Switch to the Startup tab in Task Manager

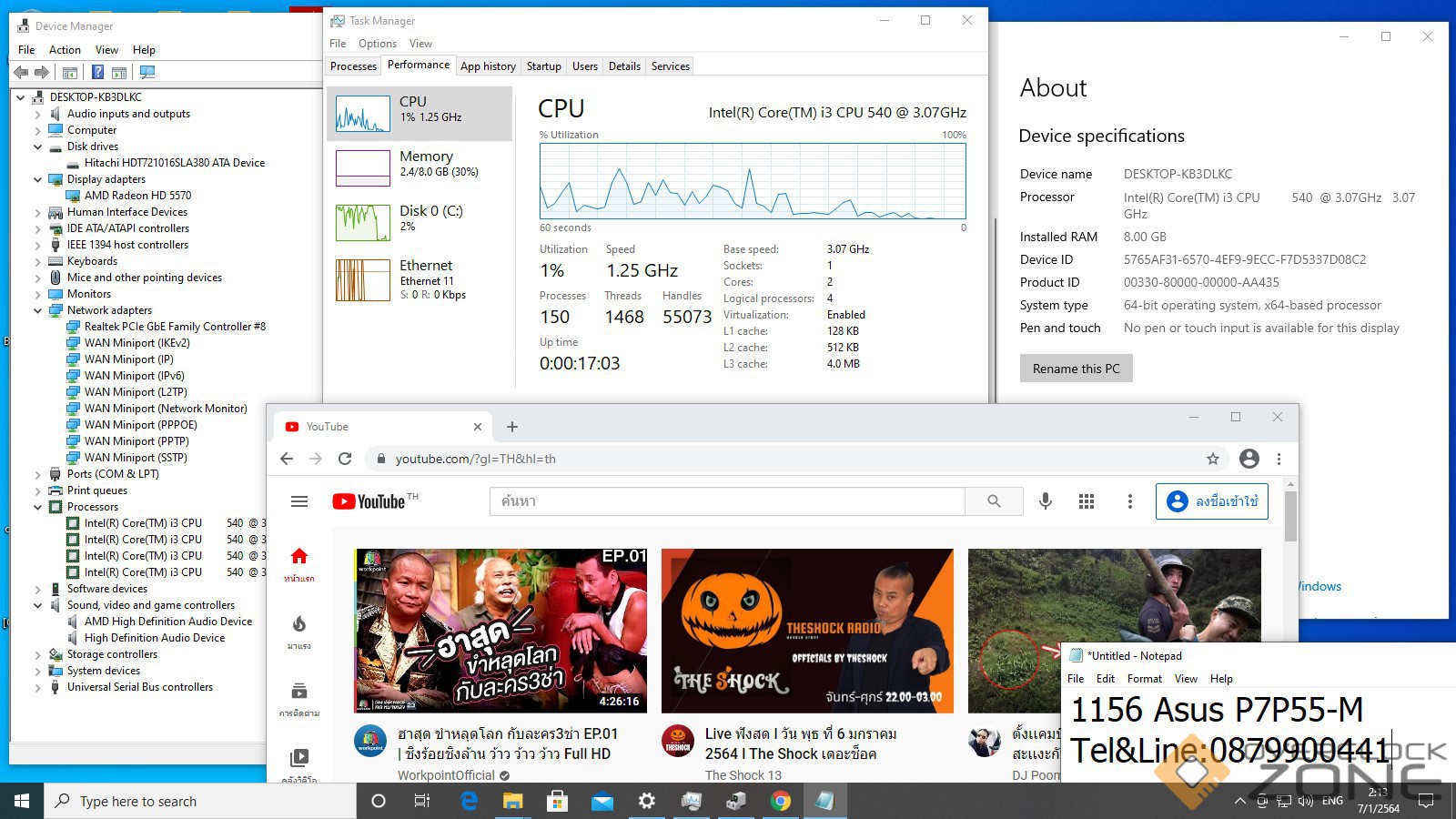click(543, 66)
